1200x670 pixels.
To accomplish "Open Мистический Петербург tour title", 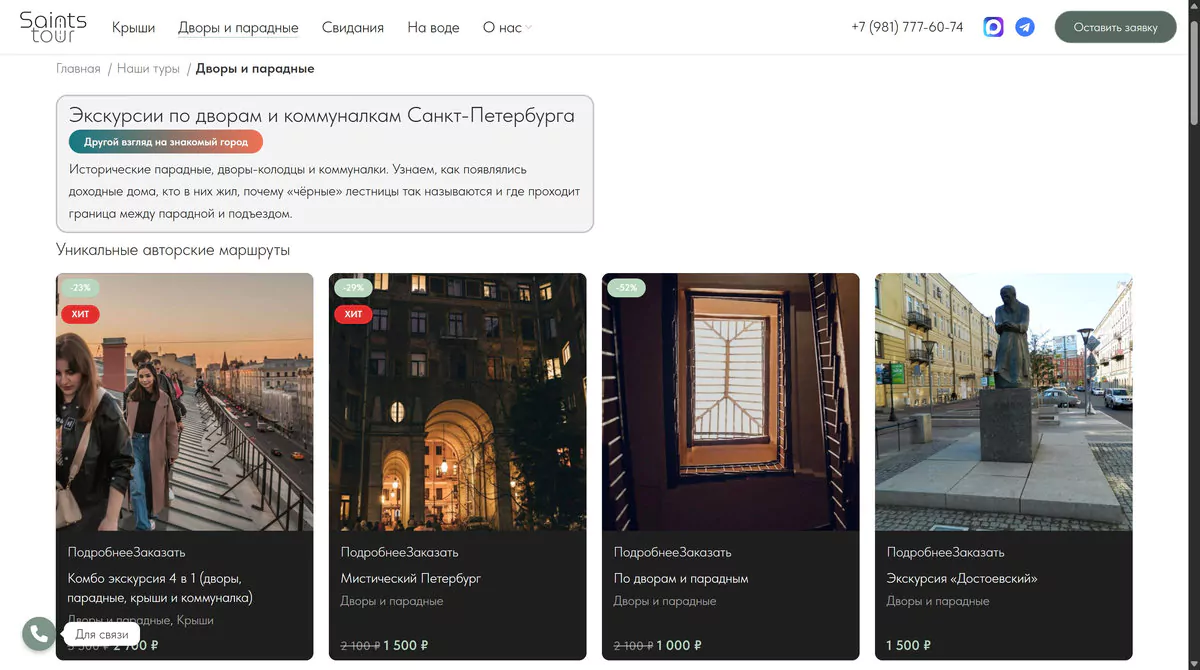I will 411,578.
